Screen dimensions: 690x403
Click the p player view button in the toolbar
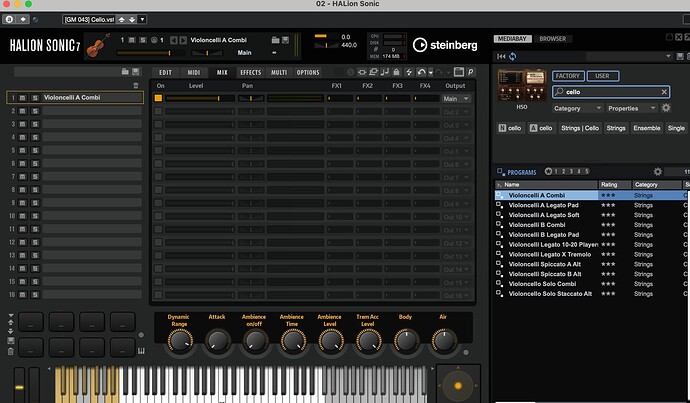(470, 72)
